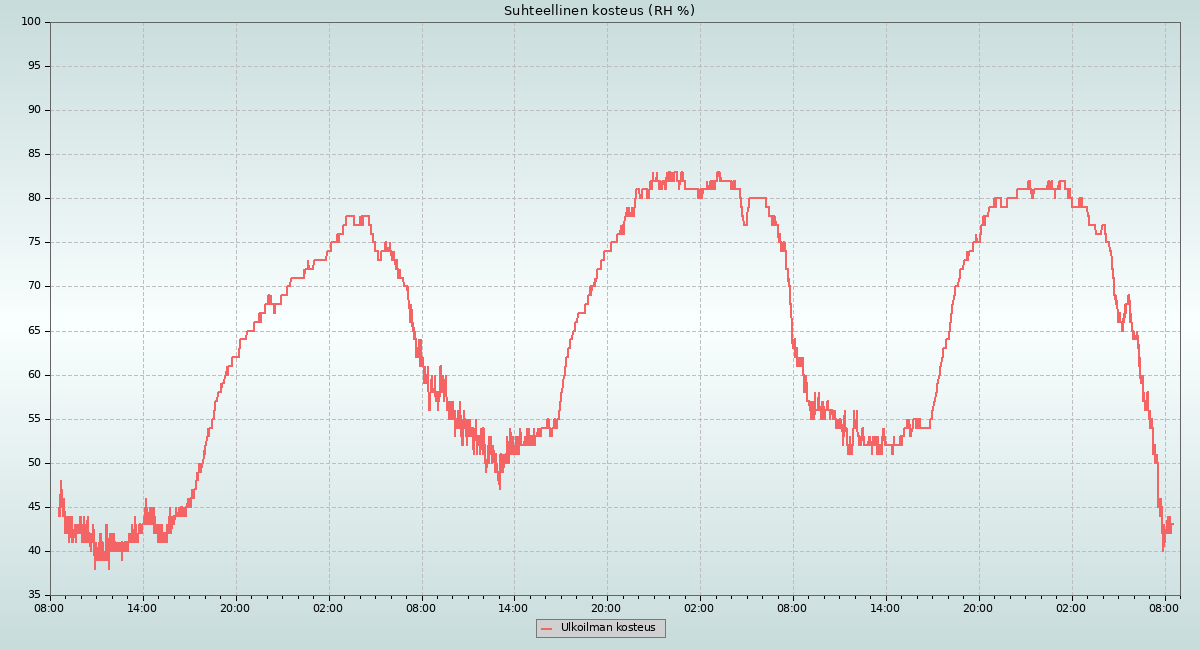Select the 95 y-axis tick label
This screenshot has height=650, width=1200.
pos(33,66)
